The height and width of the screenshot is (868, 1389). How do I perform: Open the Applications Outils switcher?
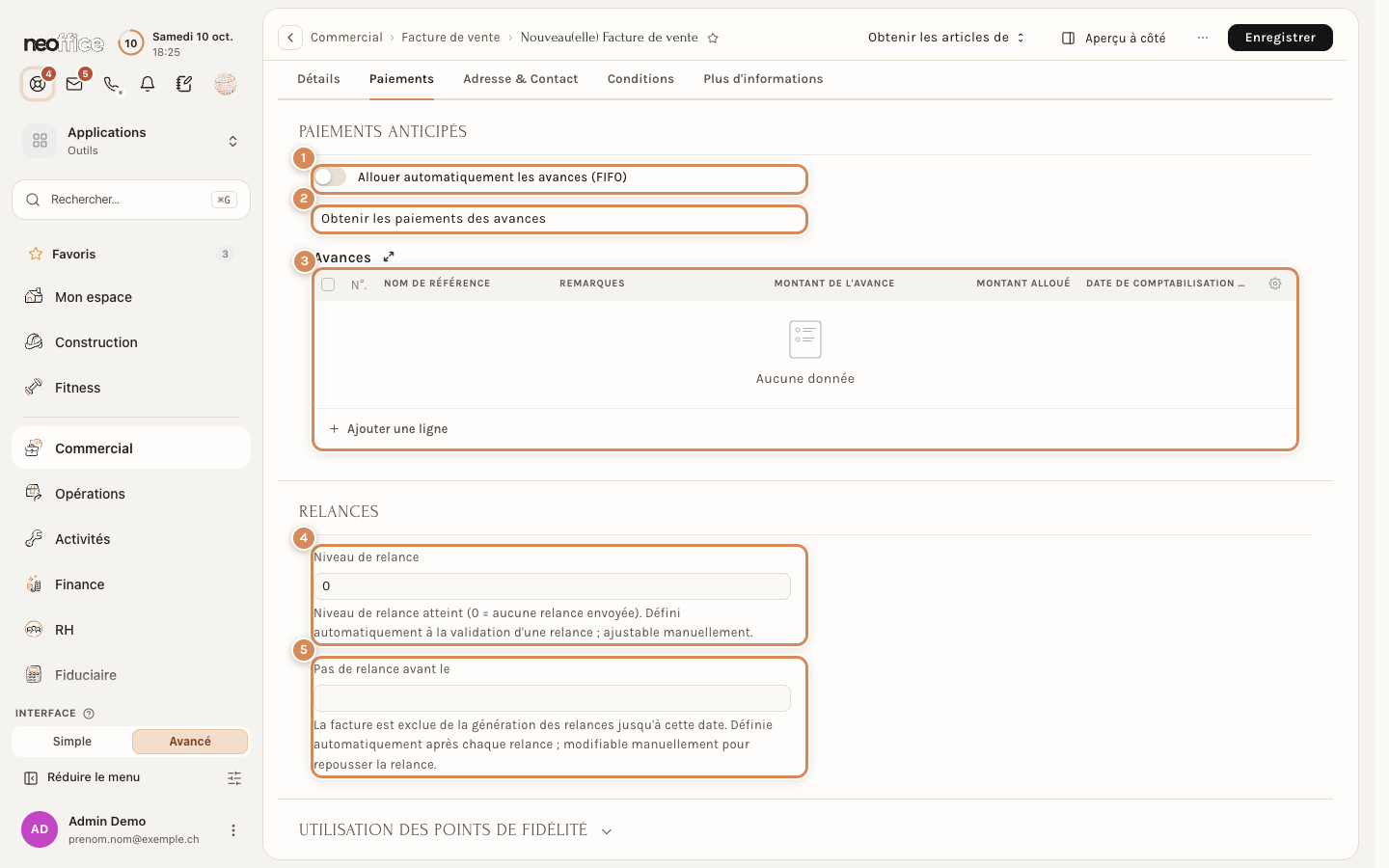[131, 141]
